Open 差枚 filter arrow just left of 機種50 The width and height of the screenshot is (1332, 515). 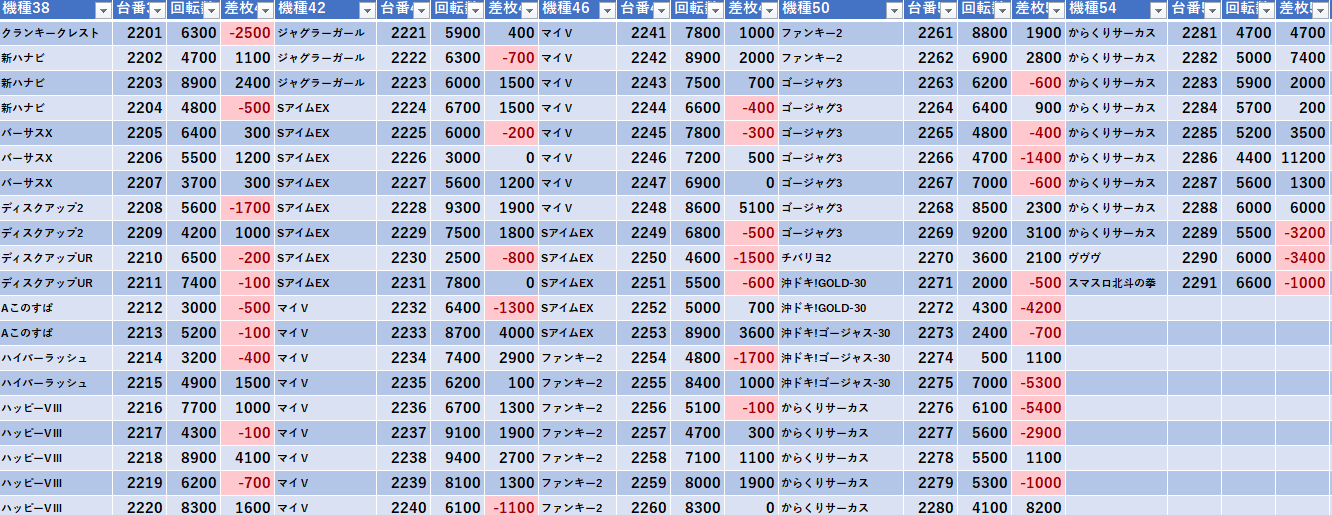(x=768, y=10)
